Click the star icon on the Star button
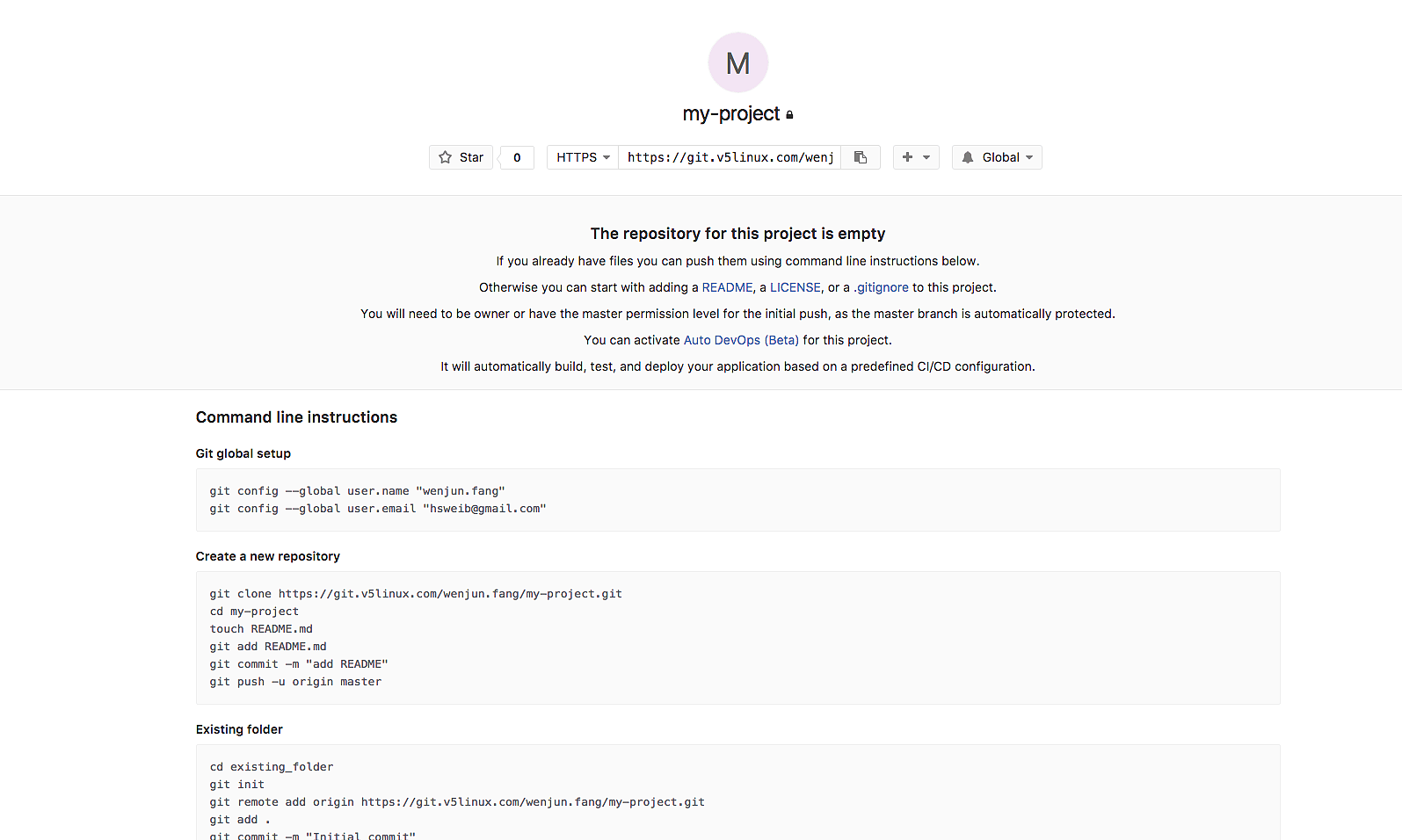1402x840 pixels. [x=446, y=157]
